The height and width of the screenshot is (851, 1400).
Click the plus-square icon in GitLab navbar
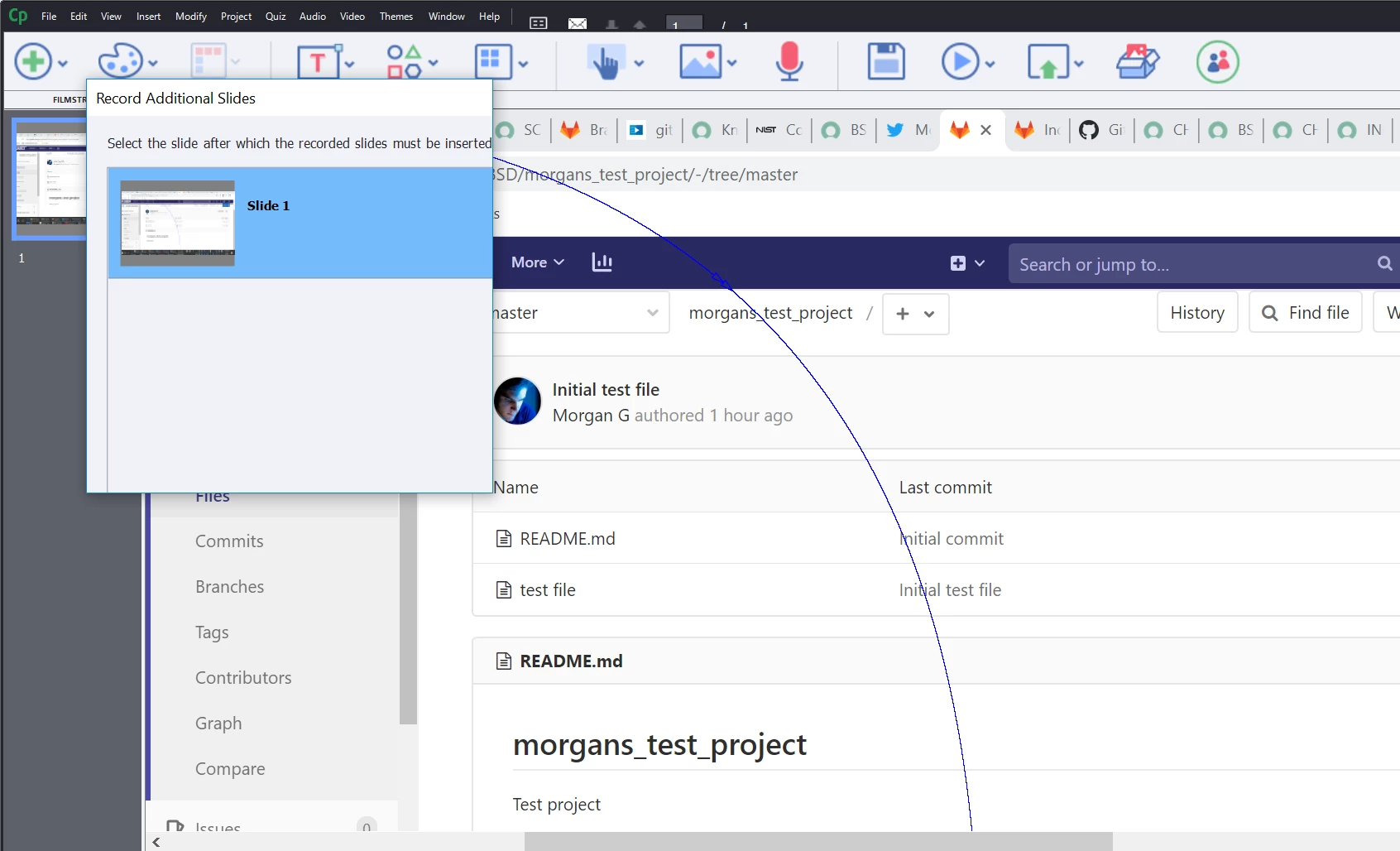(x=958, y=263)
